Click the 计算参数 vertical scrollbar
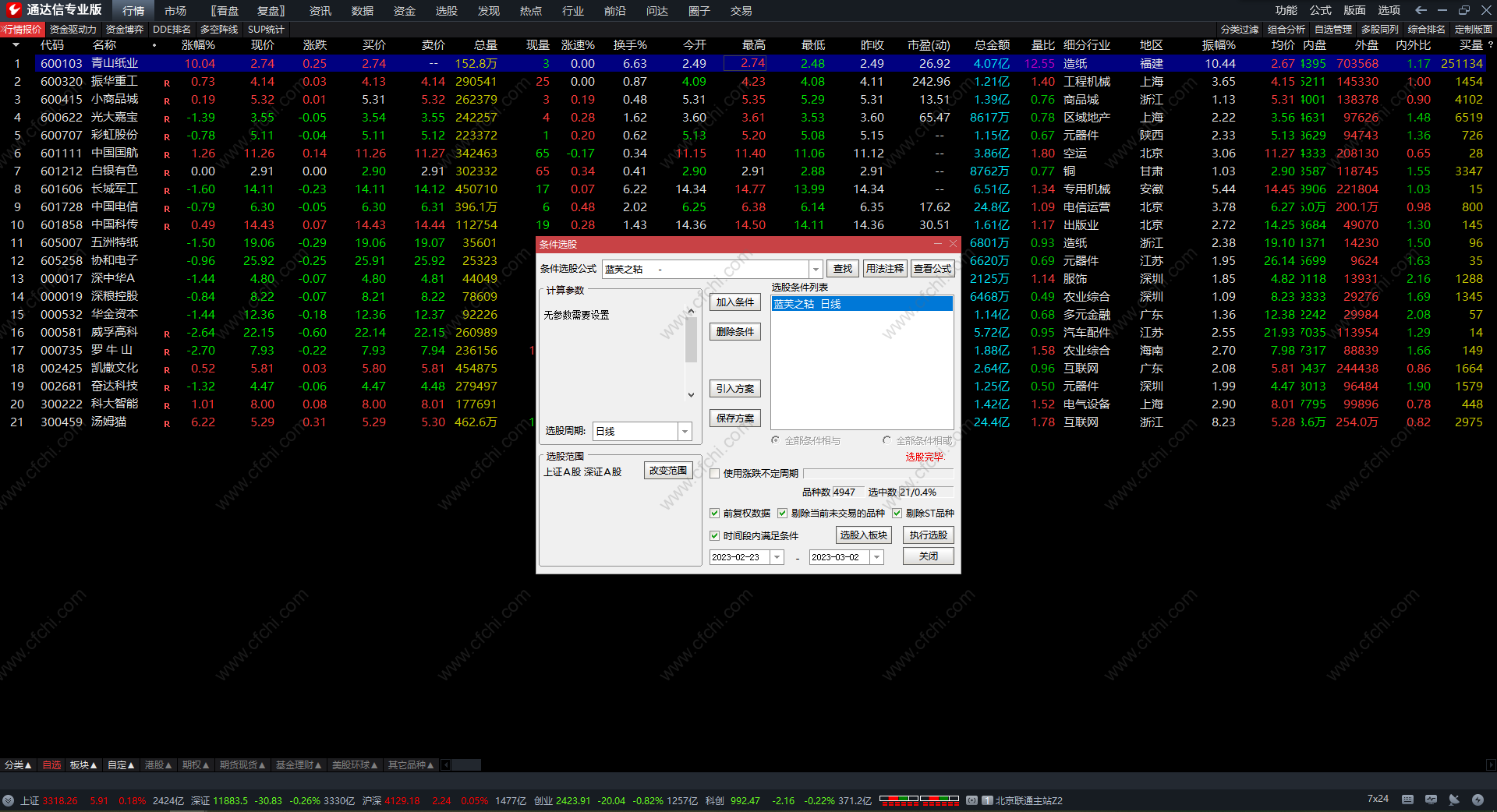 (691, 343)
